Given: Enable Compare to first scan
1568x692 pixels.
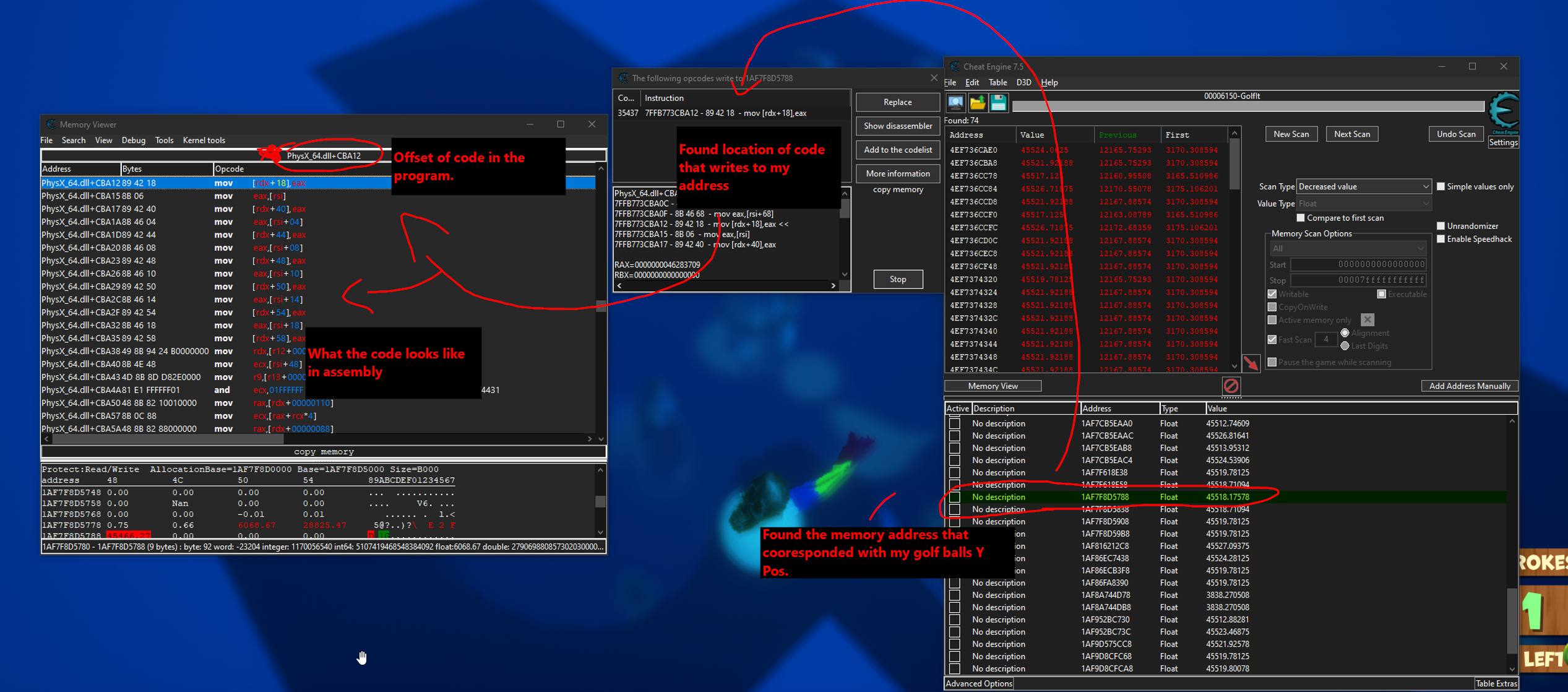Looking at the screenshot, I should (x=1301, y=218).
